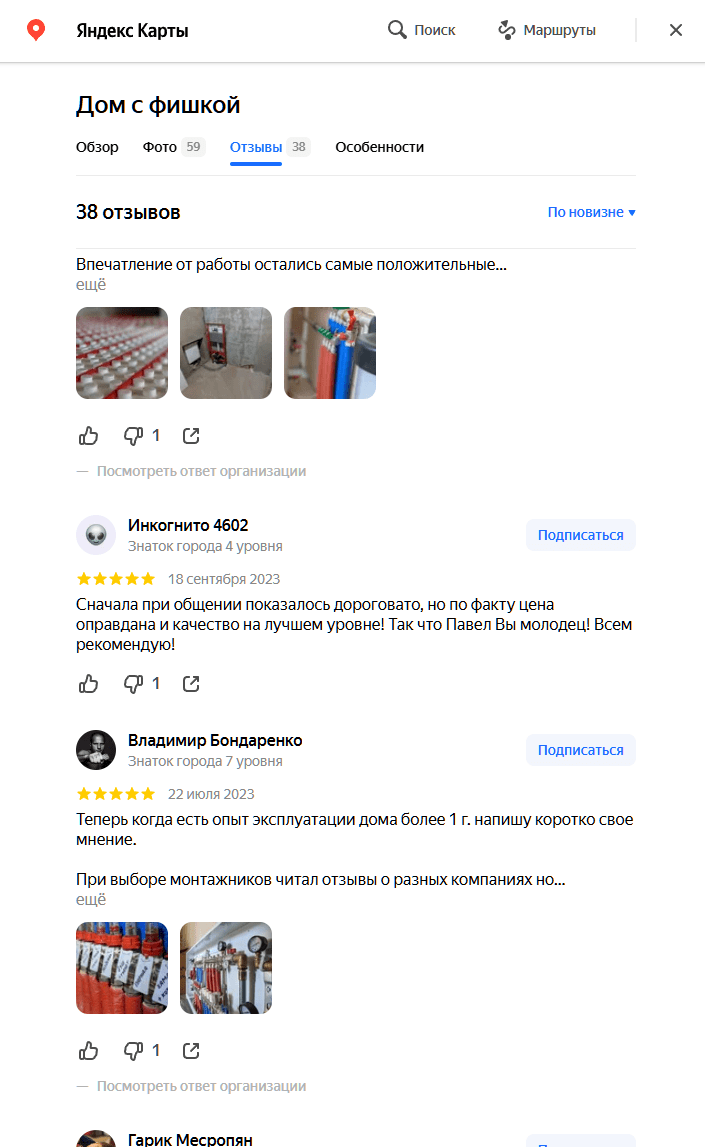Viewport: 705px width, 1147px height.
Task: Expand the first review text with ещё
Action: (x=91, y=285)
